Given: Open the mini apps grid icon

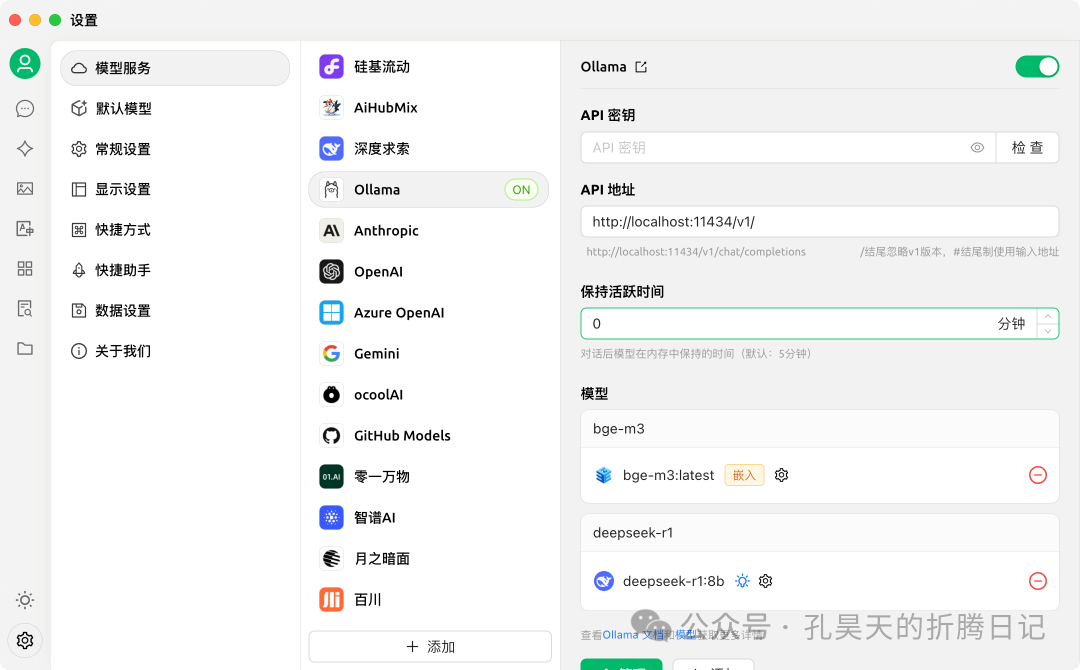Looking at the screenshot, I should coord(25,269).
